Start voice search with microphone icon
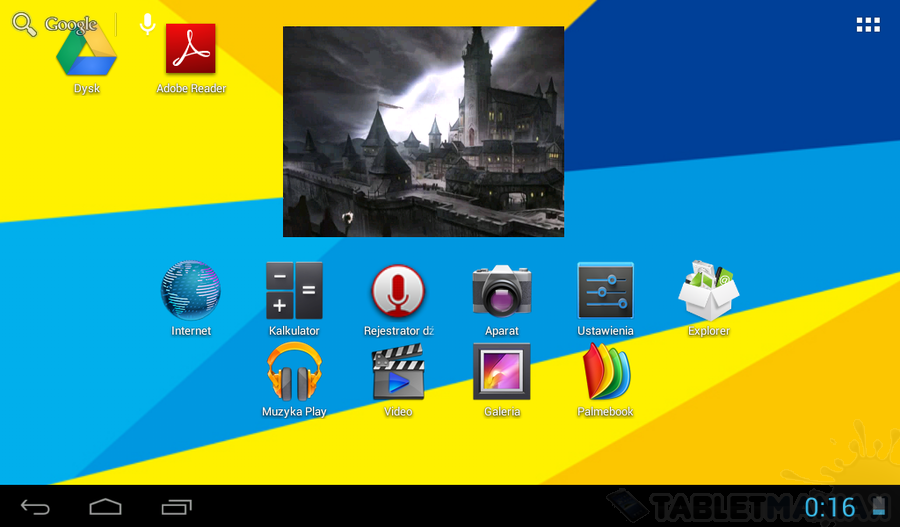900x527 pixels. (148, 24)
